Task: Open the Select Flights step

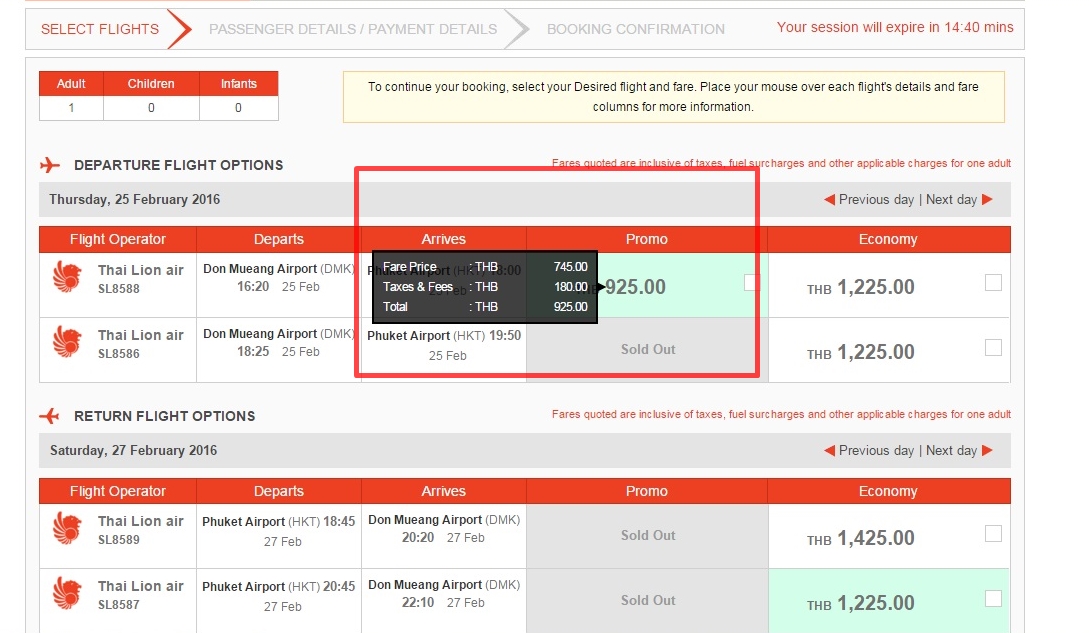Action: pyautogui.click(x=100, y=29)
